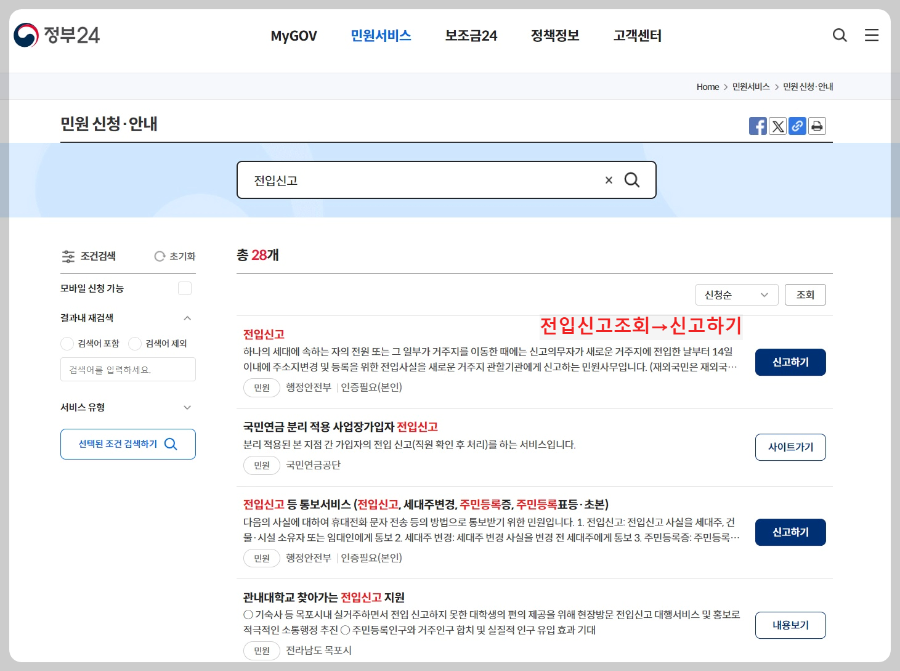Image resolution: width=900 pixels, height=671 pixels.
Task: Open the 신청순 sort dropdown
Action: 737,294
